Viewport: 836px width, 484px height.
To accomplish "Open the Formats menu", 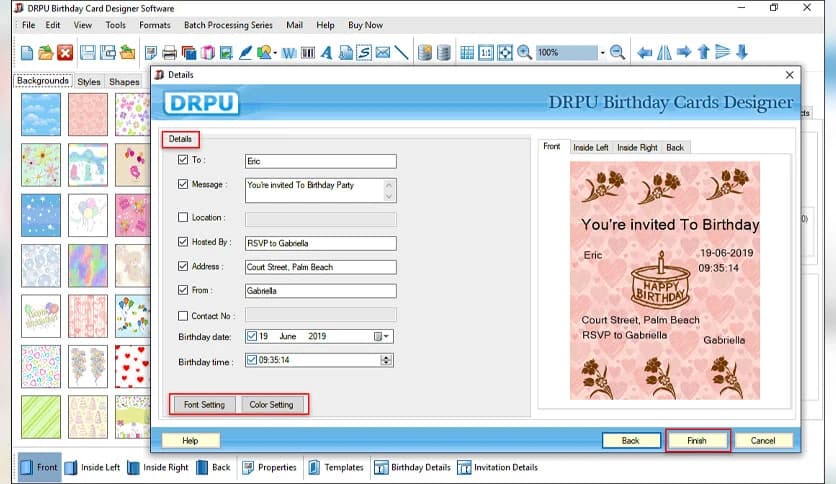I will (155, 25).
